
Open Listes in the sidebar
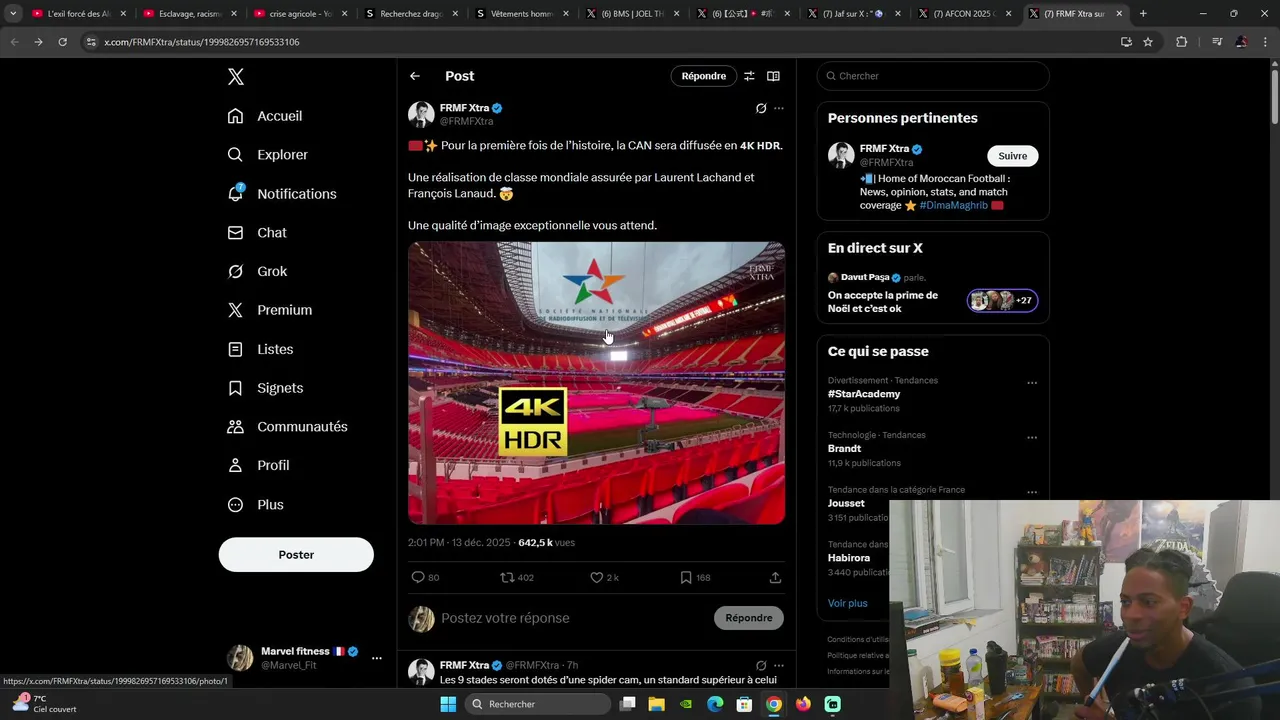[260, 349]
